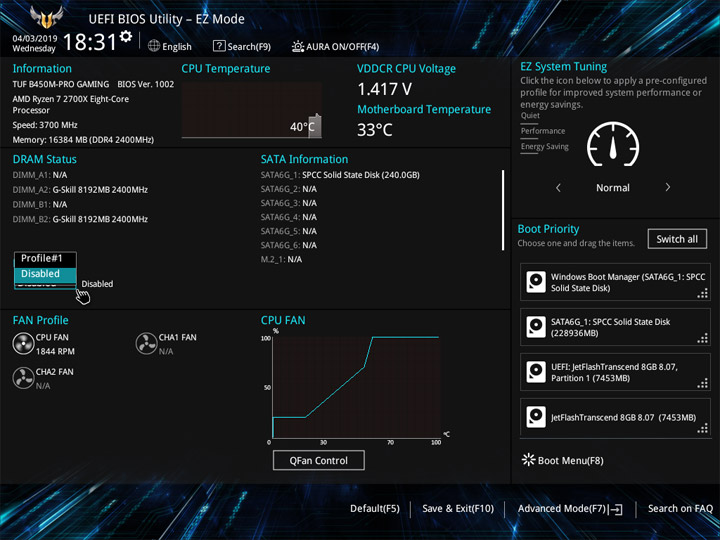
Task: Click the TUF logo icon
Action: pos(46,17)
